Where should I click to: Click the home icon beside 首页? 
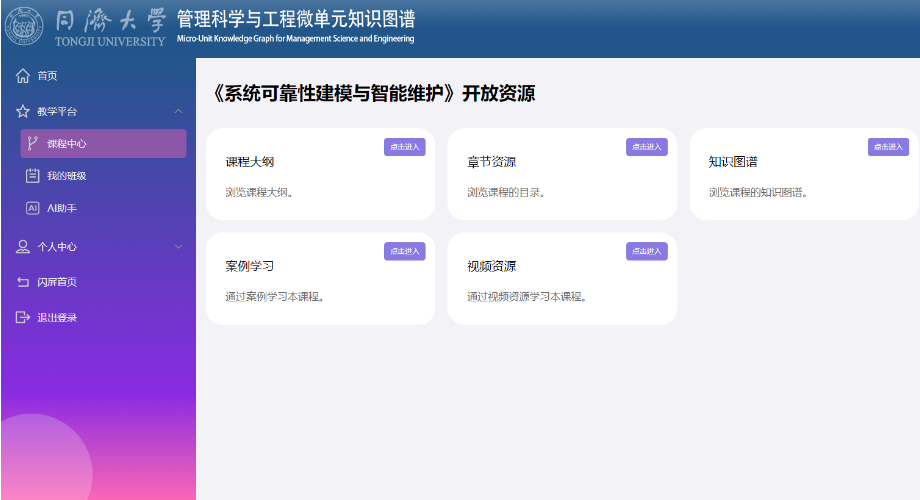(x=23, y=76)
